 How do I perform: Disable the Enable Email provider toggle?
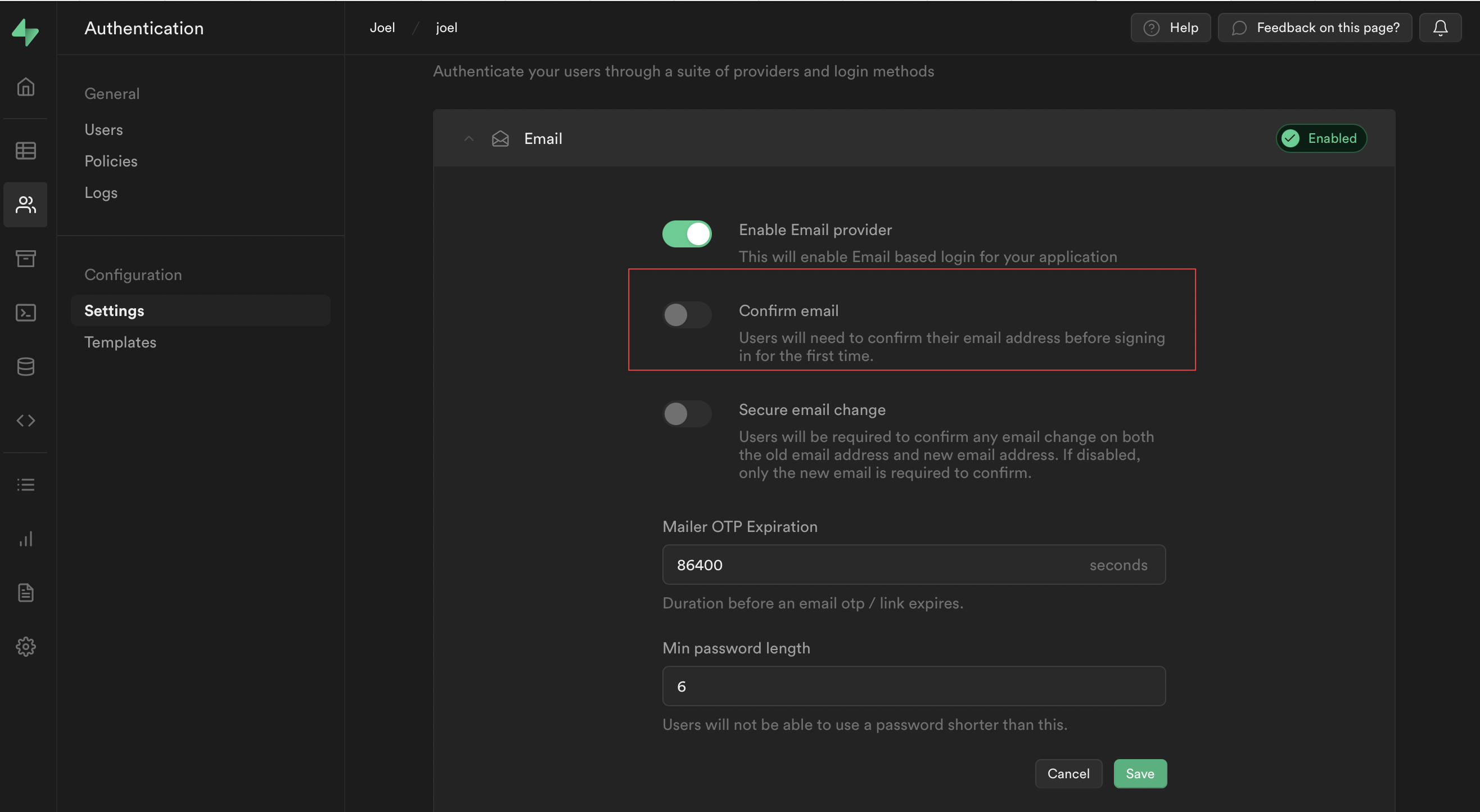click(687, 234)
